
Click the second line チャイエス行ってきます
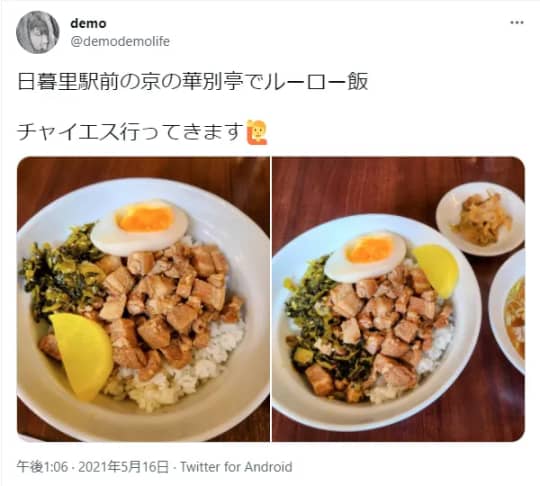[131, 132]
